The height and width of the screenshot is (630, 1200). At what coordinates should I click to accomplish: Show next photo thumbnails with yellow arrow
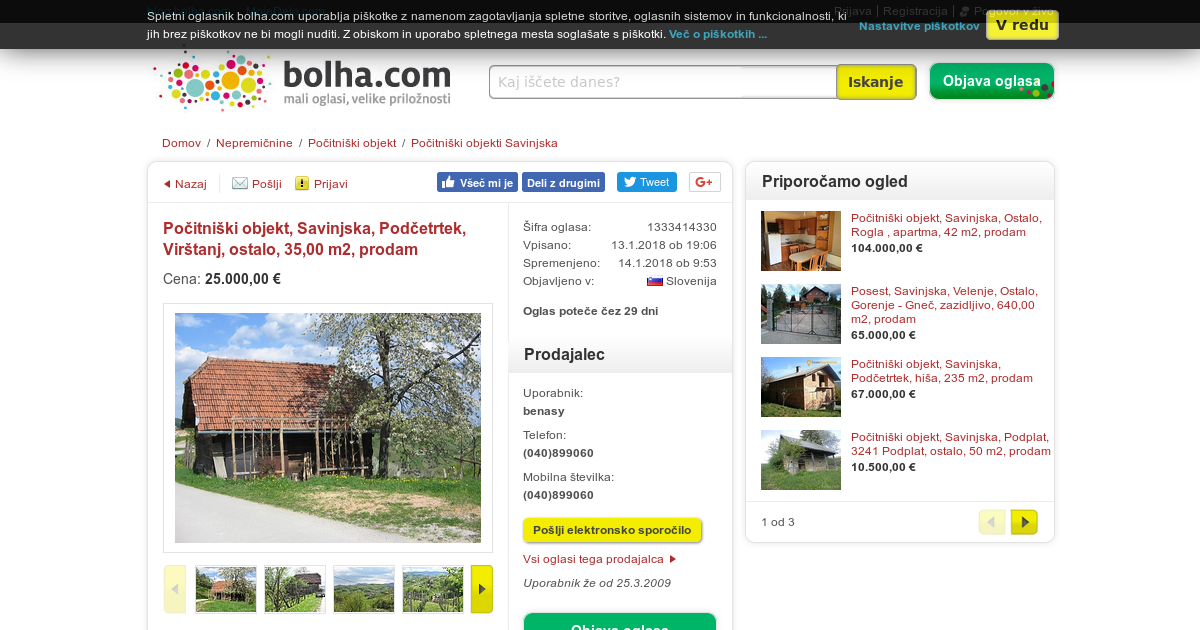pos(482,589)
